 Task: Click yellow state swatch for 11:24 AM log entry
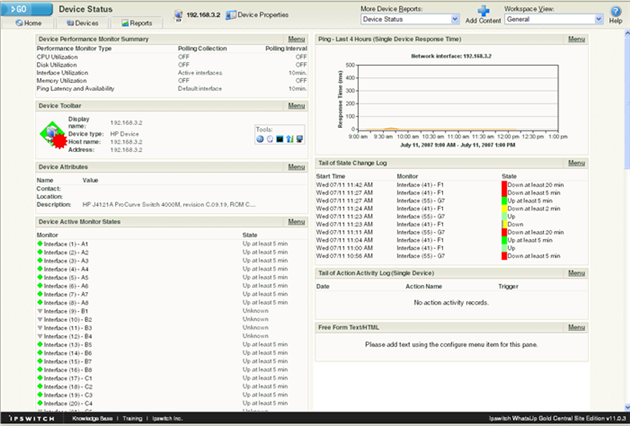point(504,209)
